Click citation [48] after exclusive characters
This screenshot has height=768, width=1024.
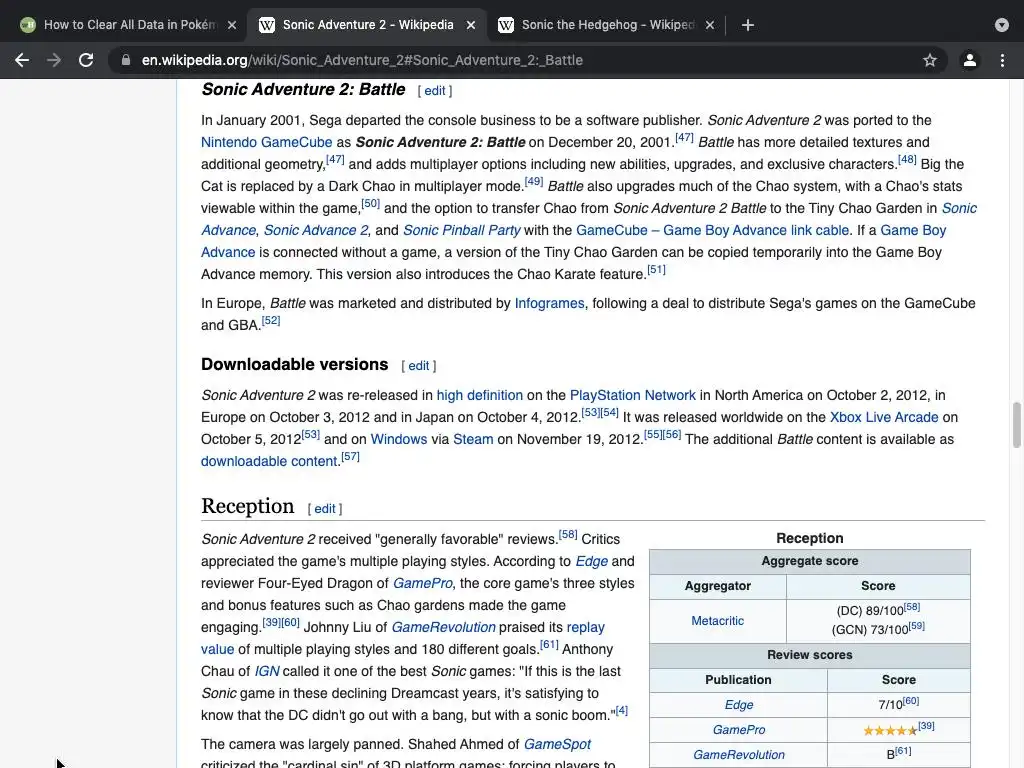[907, 159]
